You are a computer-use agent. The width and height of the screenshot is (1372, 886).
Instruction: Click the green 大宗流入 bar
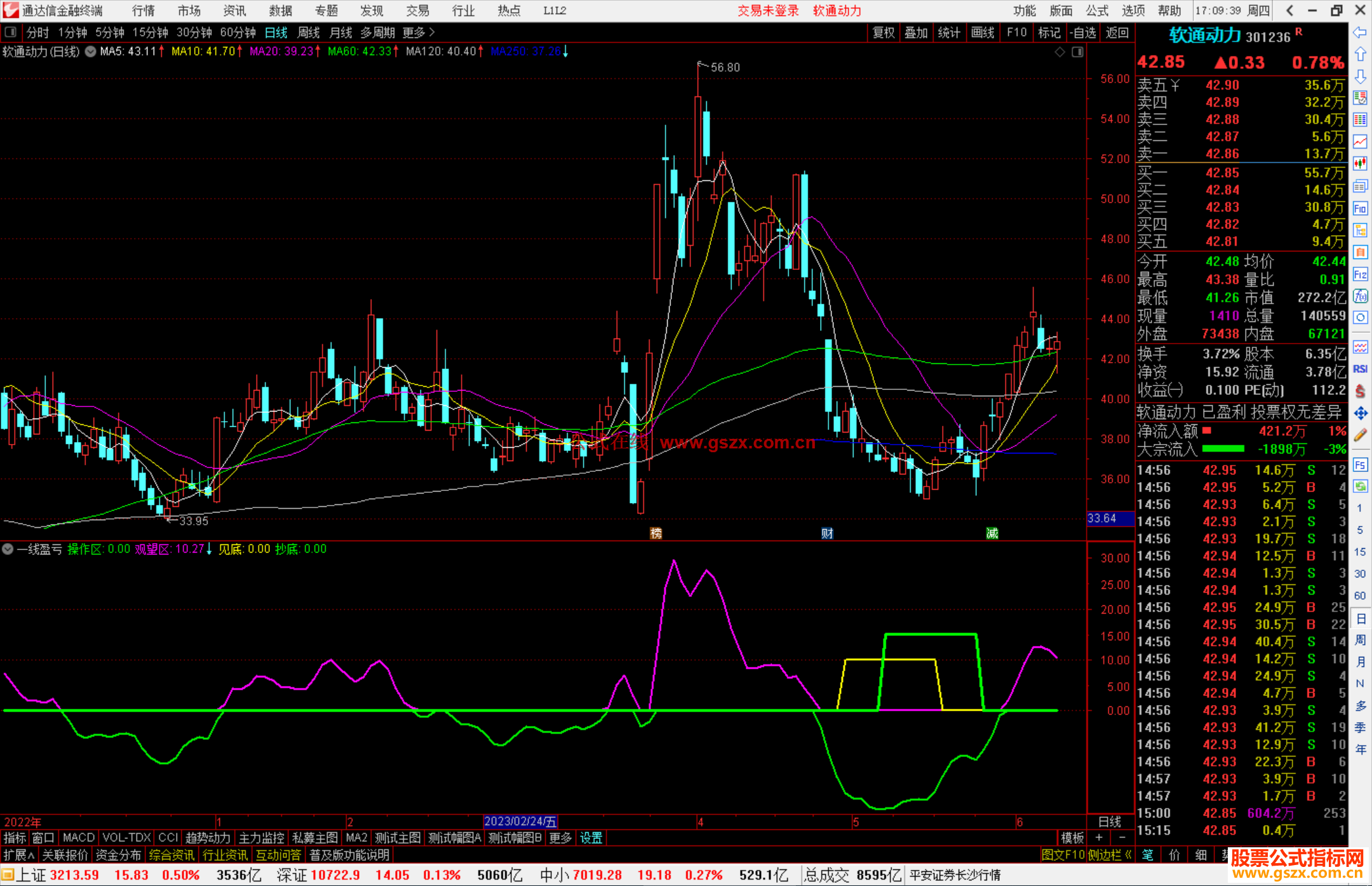pos(1223,449)
